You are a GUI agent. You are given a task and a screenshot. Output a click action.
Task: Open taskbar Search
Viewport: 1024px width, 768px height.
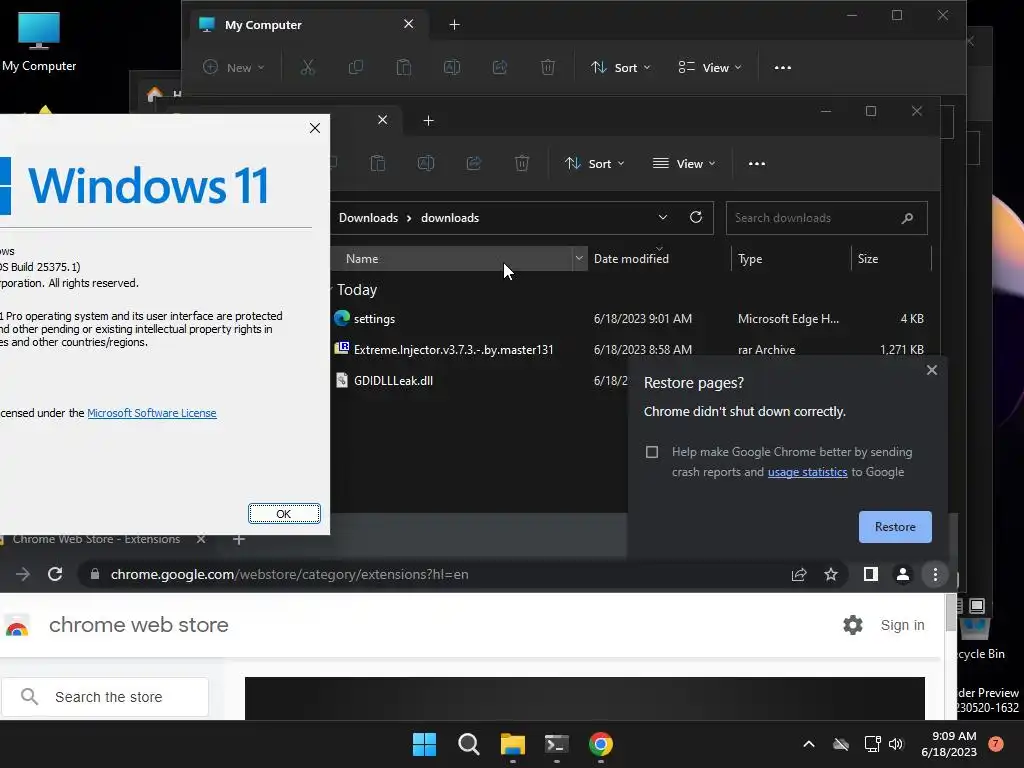pos(469,744)
